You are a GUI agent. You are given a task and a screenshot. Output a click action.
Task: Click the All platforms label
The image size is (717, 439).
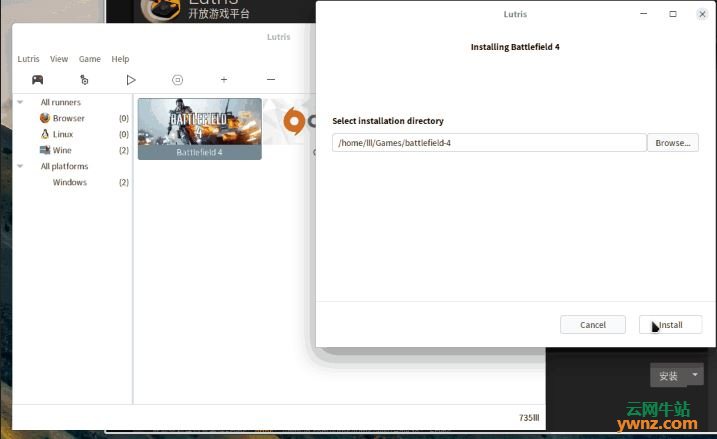pos(64,166)
